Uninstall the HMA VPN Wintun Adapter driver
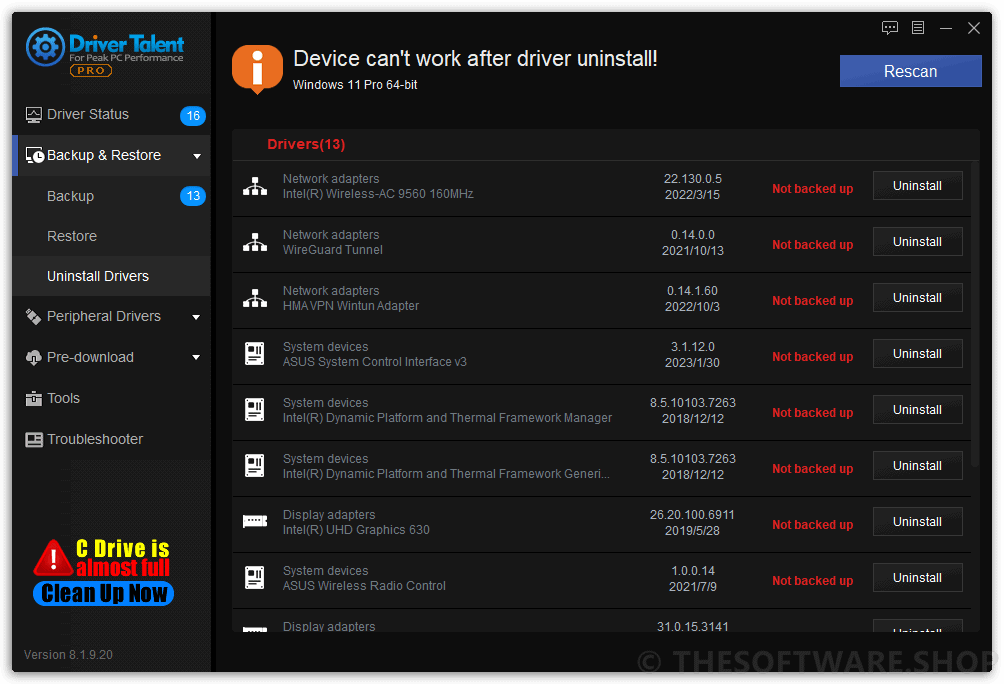Viewport: 1004px width, 684px height. (918, 298)
